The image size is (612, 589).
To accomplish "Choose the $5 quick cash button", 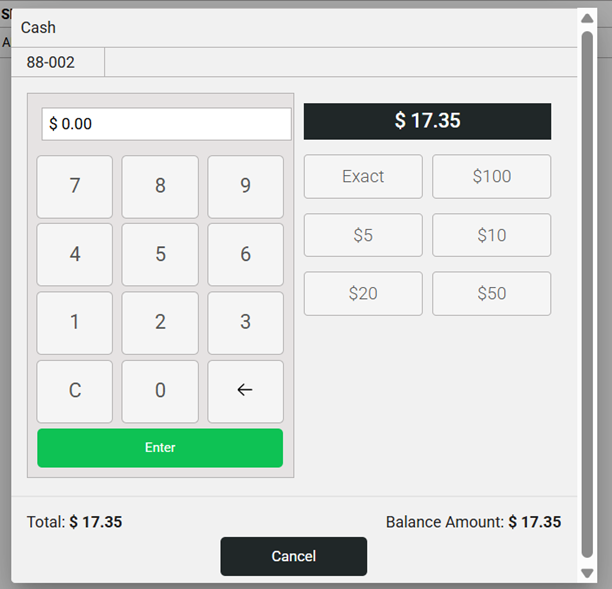I will (x=363, y=235).
